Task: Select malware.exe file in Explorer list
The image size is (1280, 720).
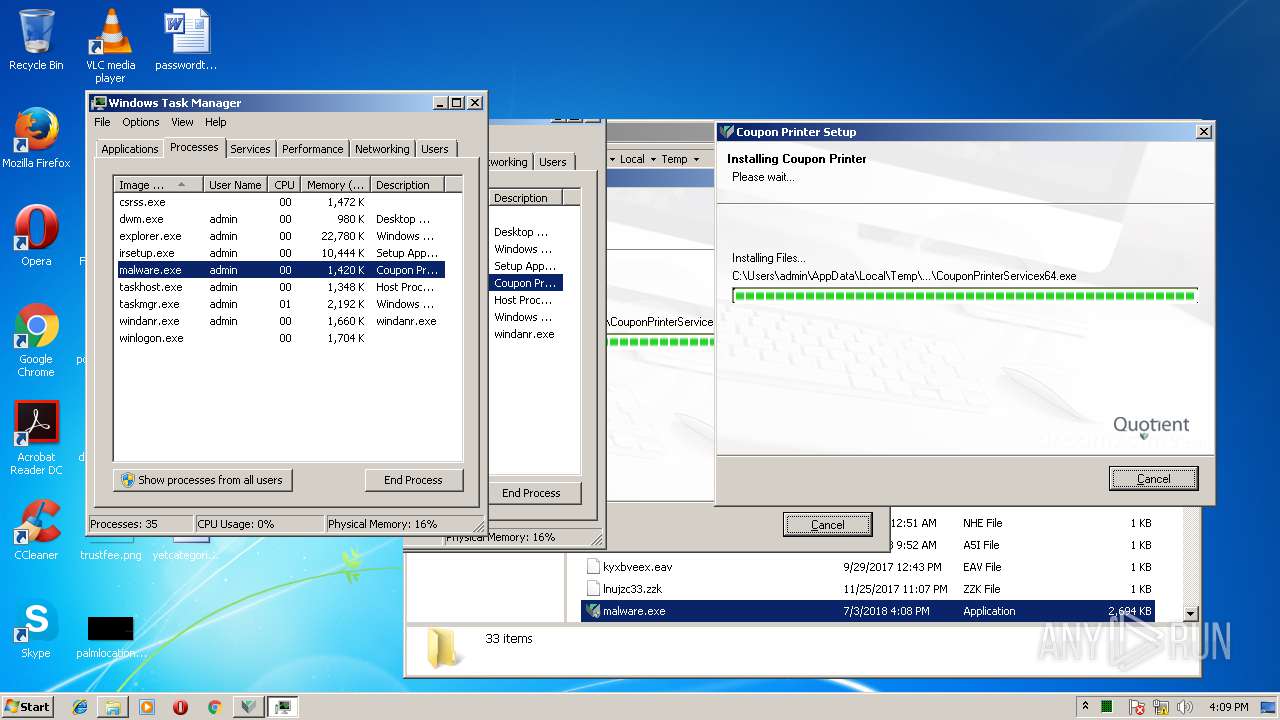Action: 868,611
